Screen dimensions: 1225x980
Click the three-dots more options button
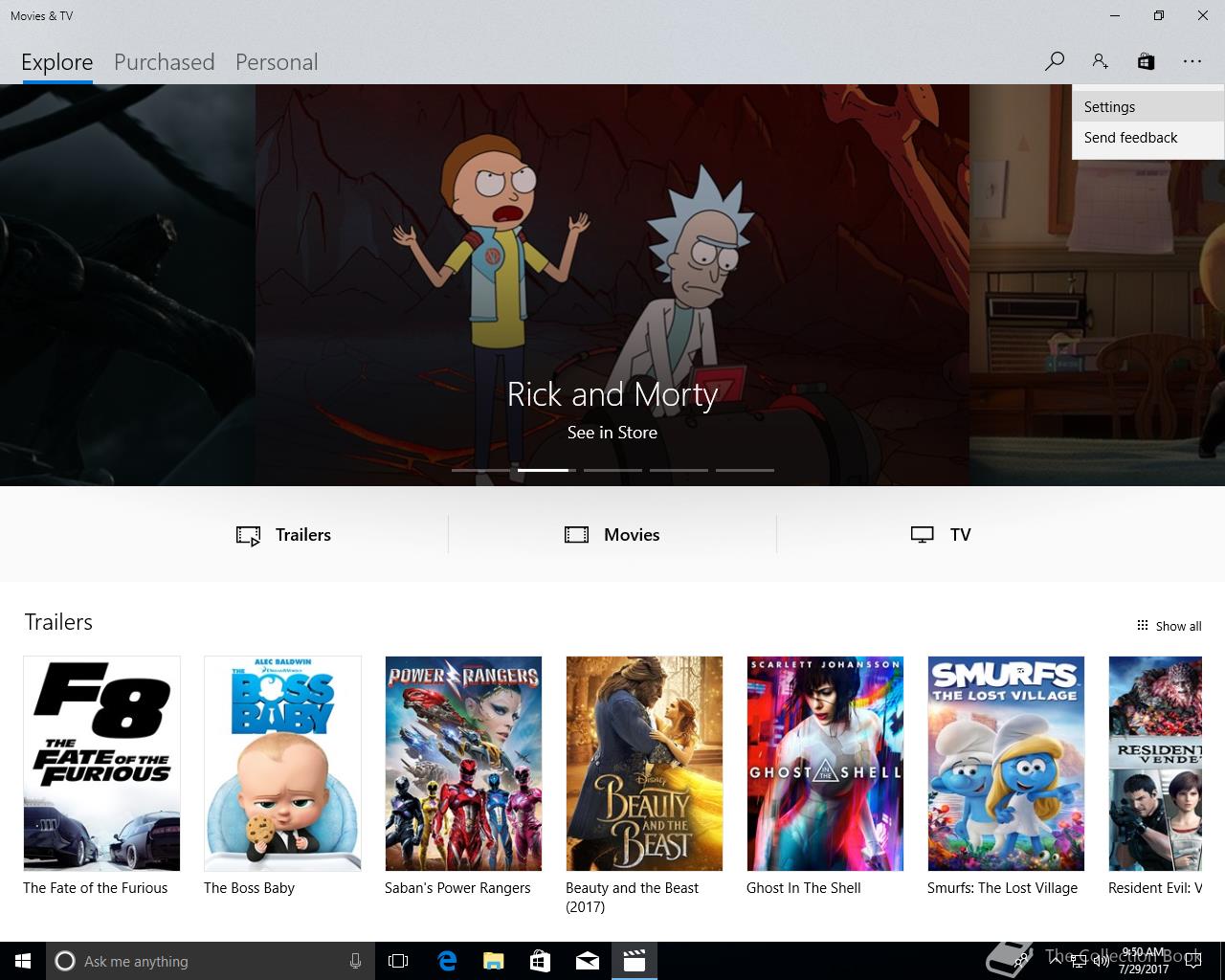[1192, 61]
